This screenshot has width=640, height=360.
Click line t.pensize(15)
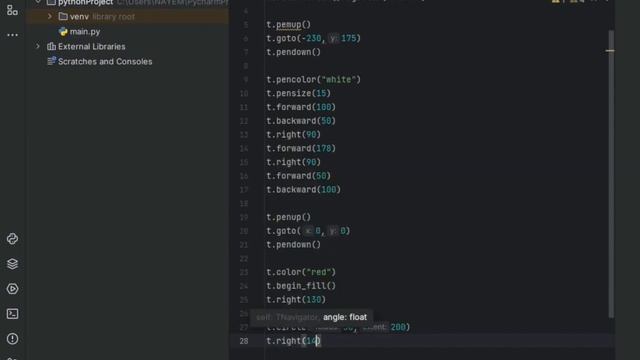(x=298, y=93)
